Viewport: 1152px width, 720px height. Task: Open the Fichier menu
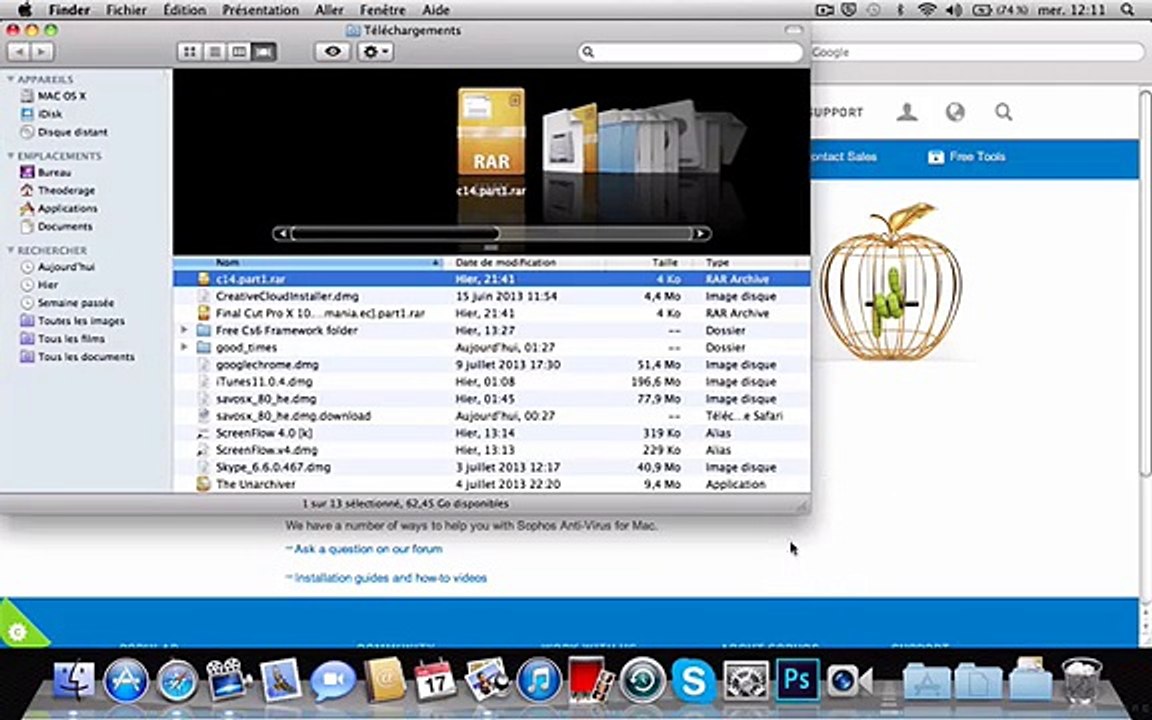[126, 10]
